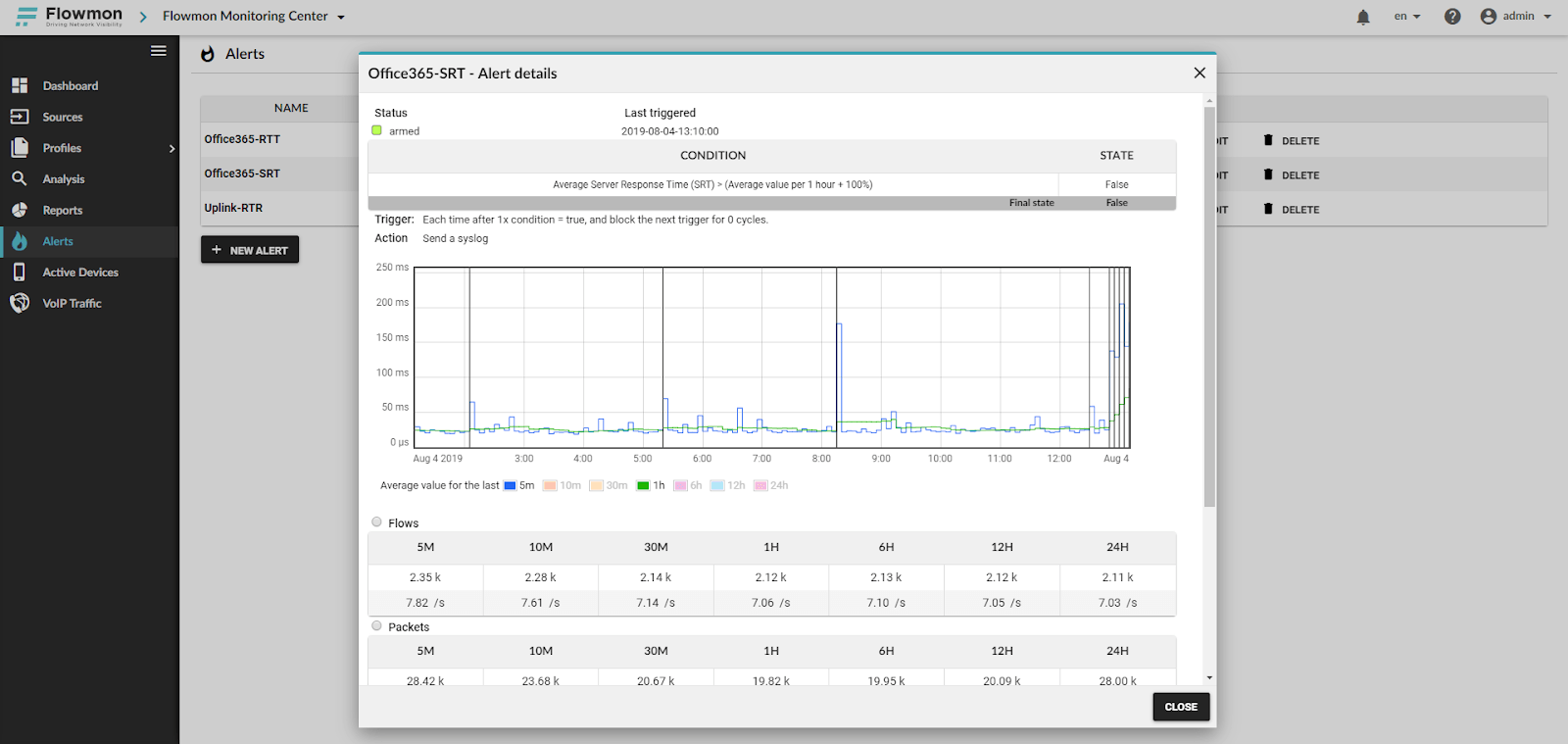Click trash icon for Office365-RTT delete
This screenshot has width=1568, height=744.
[x=1268, y=140]
